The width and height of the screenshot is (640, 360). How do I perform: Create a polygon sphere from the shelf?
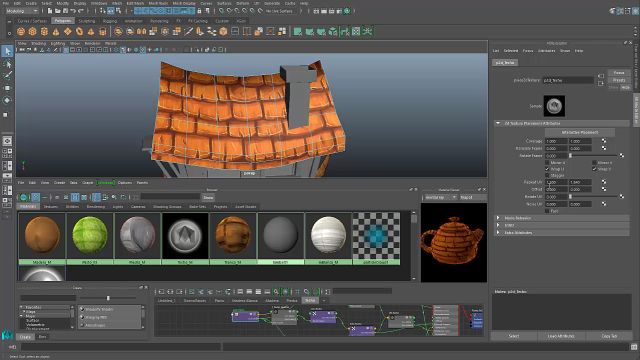pyautogui.click(x=21, y=31)
